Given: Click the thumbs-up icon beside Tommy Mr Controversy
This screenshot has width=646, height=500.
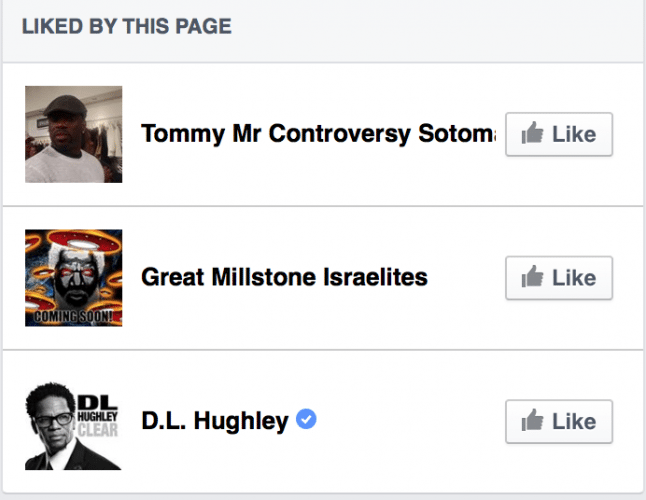Looking at the screenshot, I should pos(533,135).
